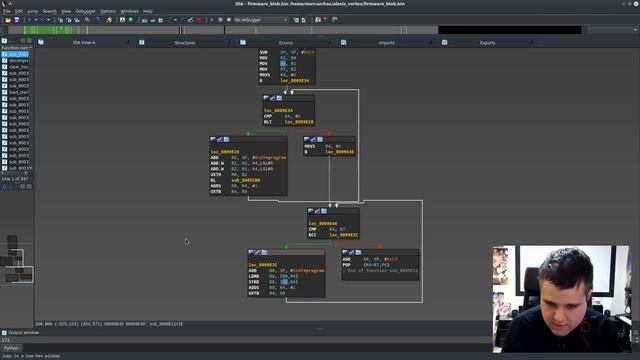Viewport: 640px width, 360px height.
Task: Click the group-nodes icon on loc_0009E34 block
Action: pyautogui.click(x=279, y=98)
